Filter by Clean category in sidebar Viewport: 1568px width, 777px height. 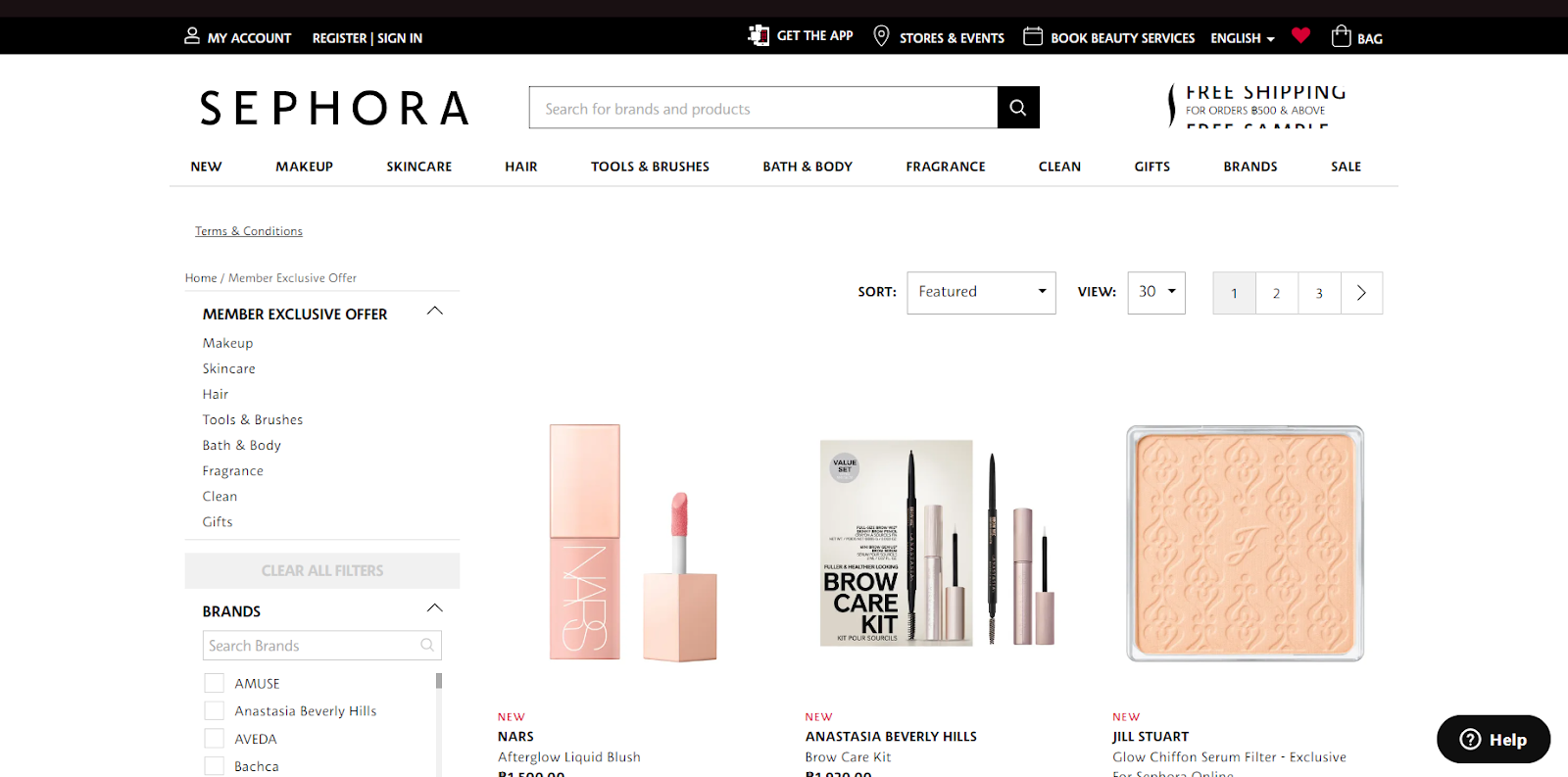[x=220, y=496]
